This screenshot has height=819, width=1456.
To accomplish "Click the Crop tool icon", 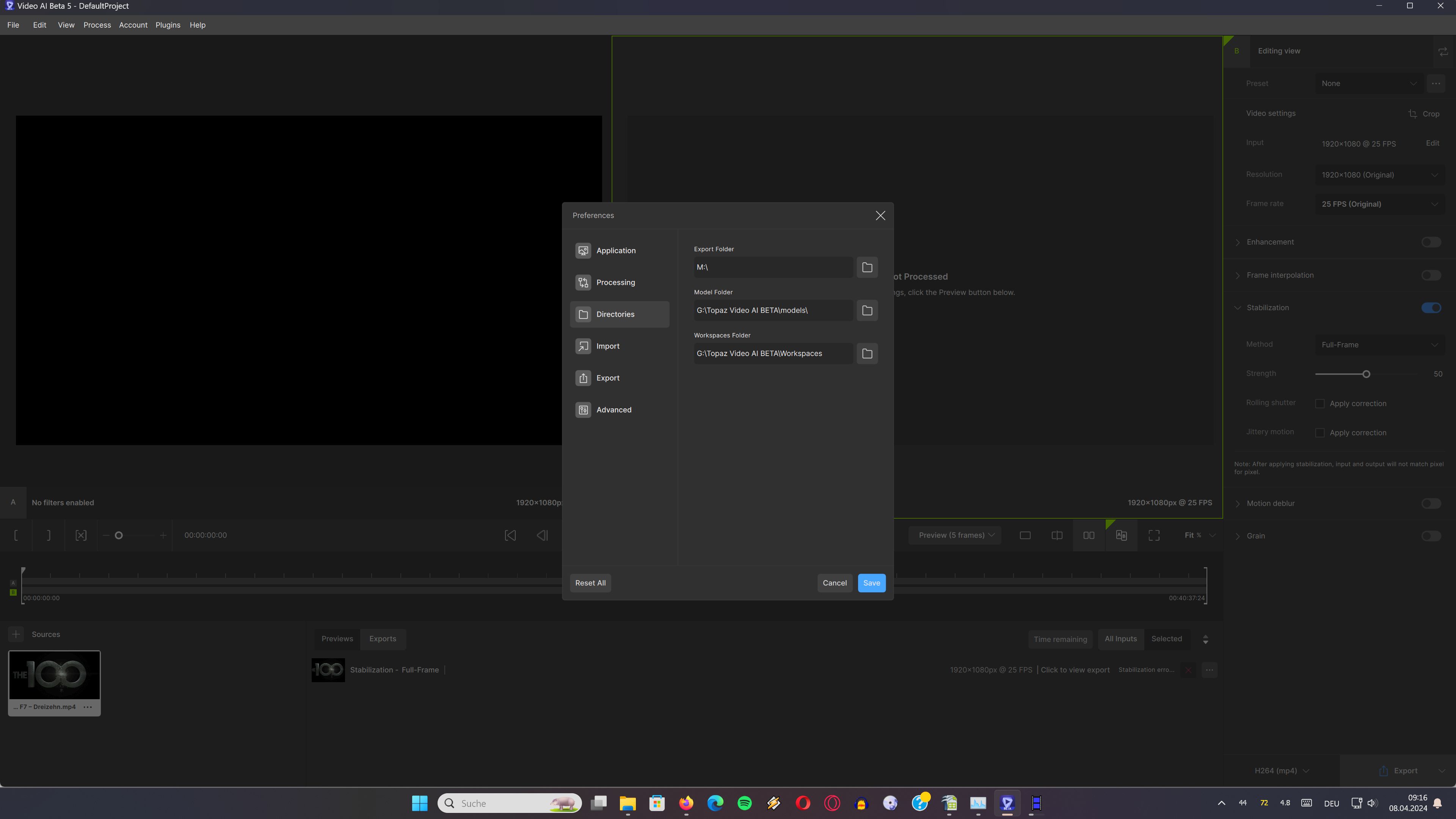I will pyautogui.click(x=1412, y=114).
